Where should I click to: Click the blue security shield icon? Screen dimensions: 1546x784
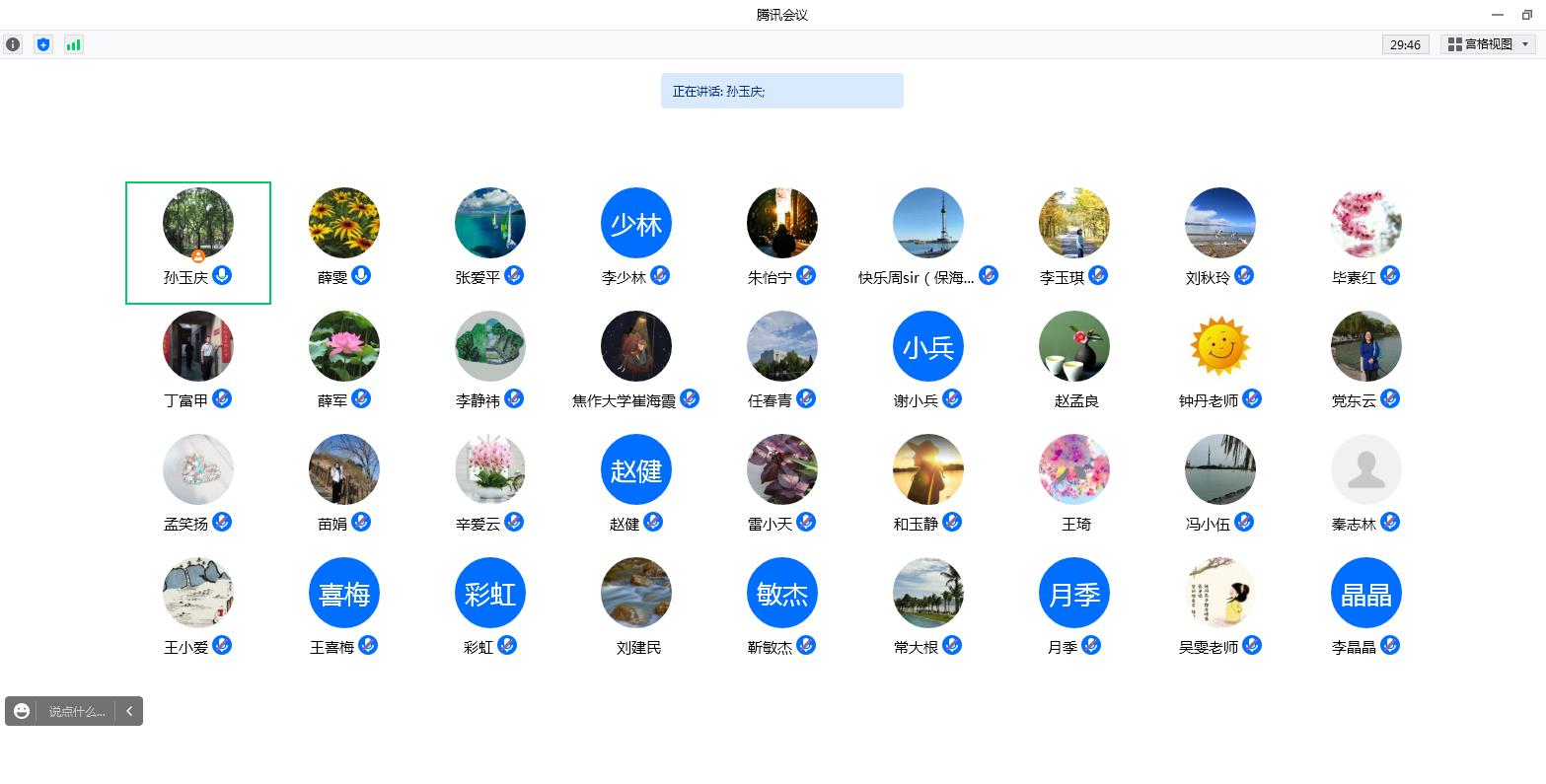[x=43, y=44]
